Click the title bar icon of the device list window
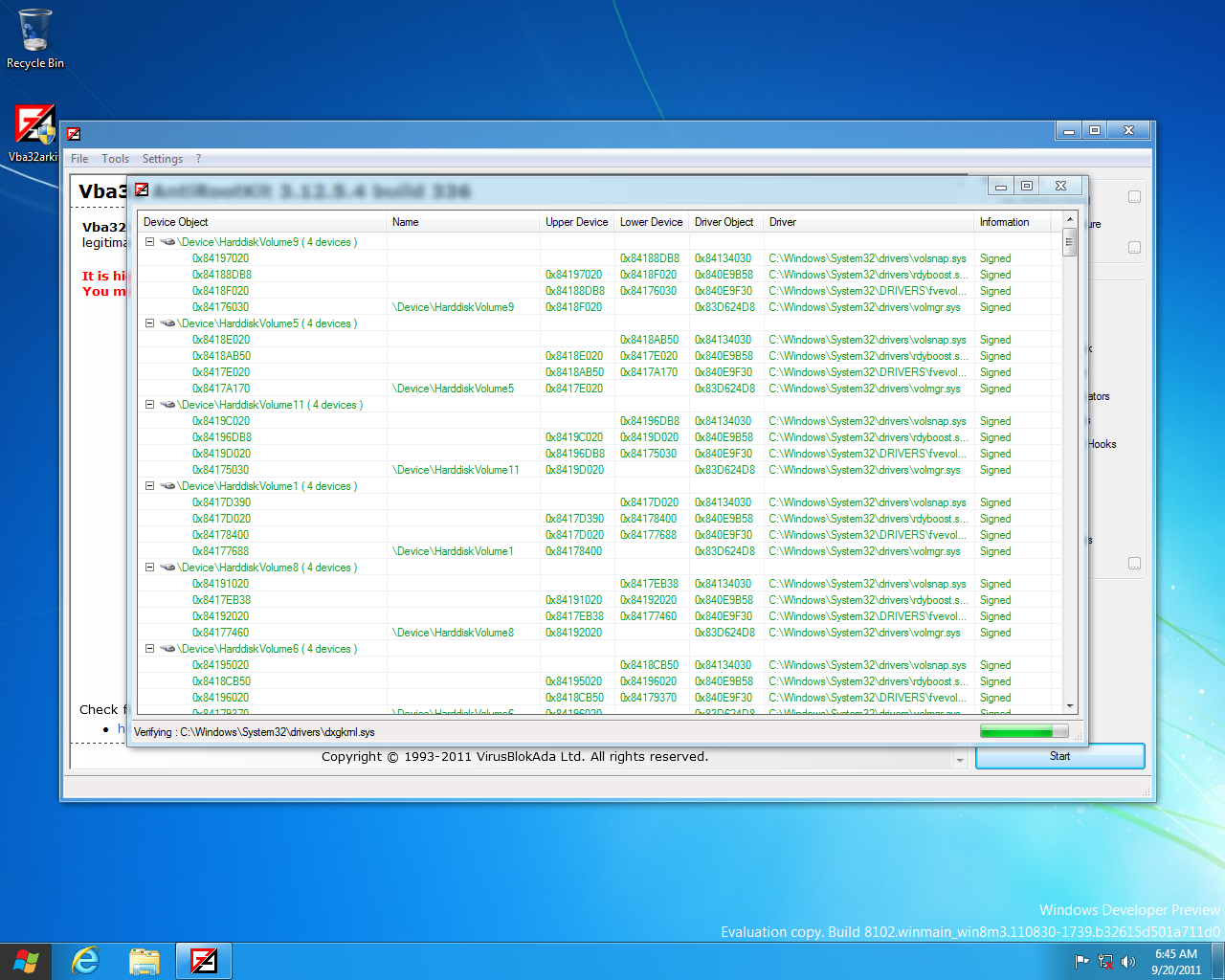1225x980 pixels. coord(142,189)
